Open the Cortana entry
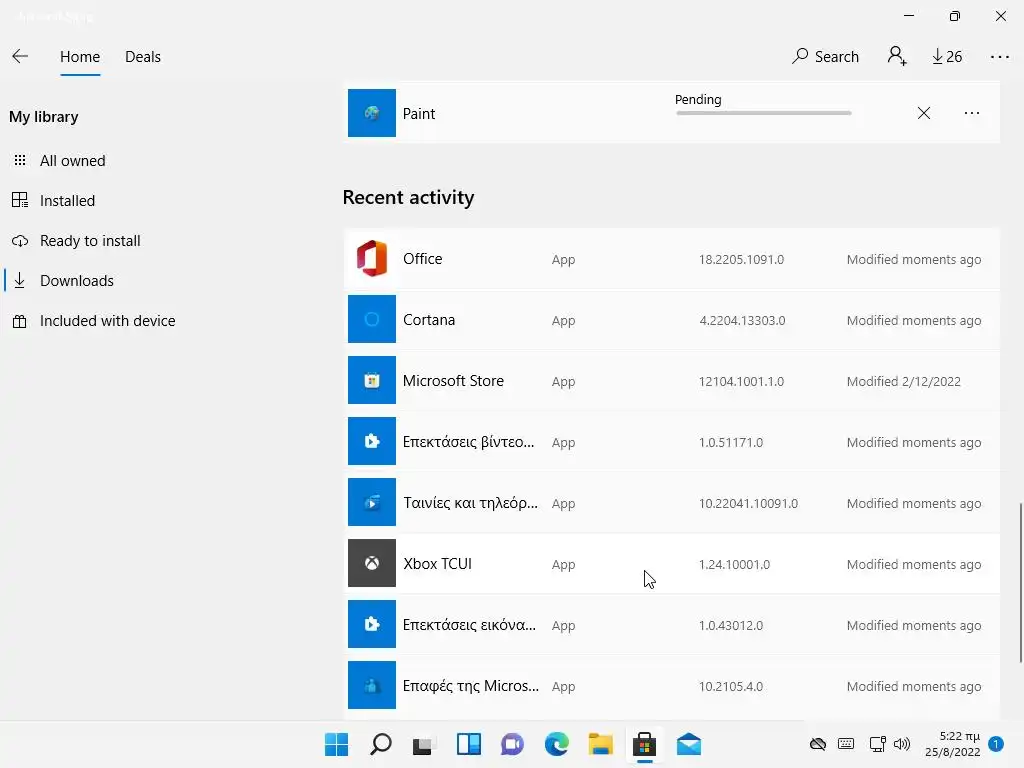Screen dimensions: 1024x768 click(x=671, y=320)
